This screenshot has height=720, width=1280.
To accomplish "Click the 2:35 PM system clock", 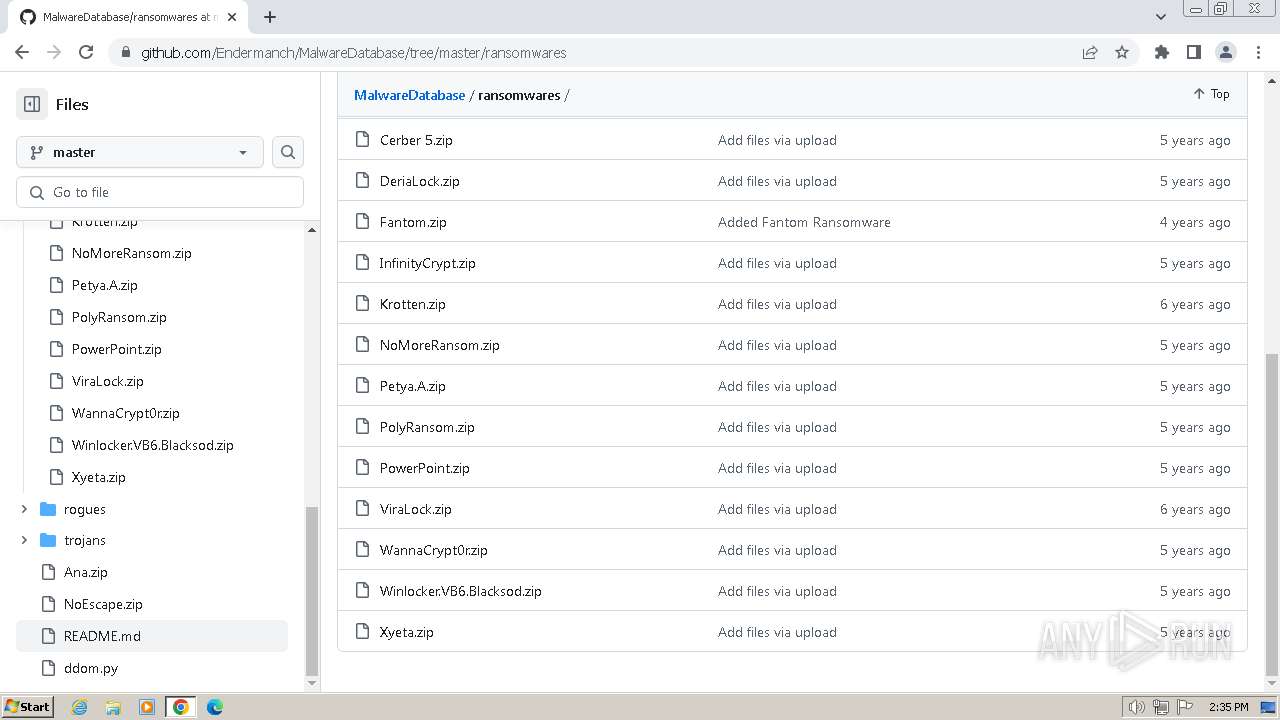I will coord(1228,707).
